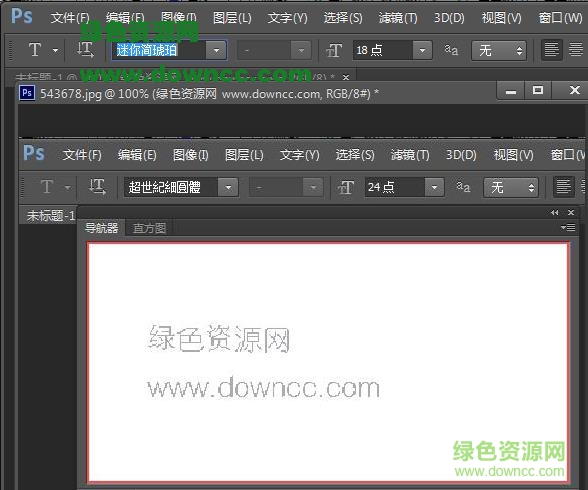588x490 pixels.
Task: Select the outer Type tool preset icon
Action: 35,49
